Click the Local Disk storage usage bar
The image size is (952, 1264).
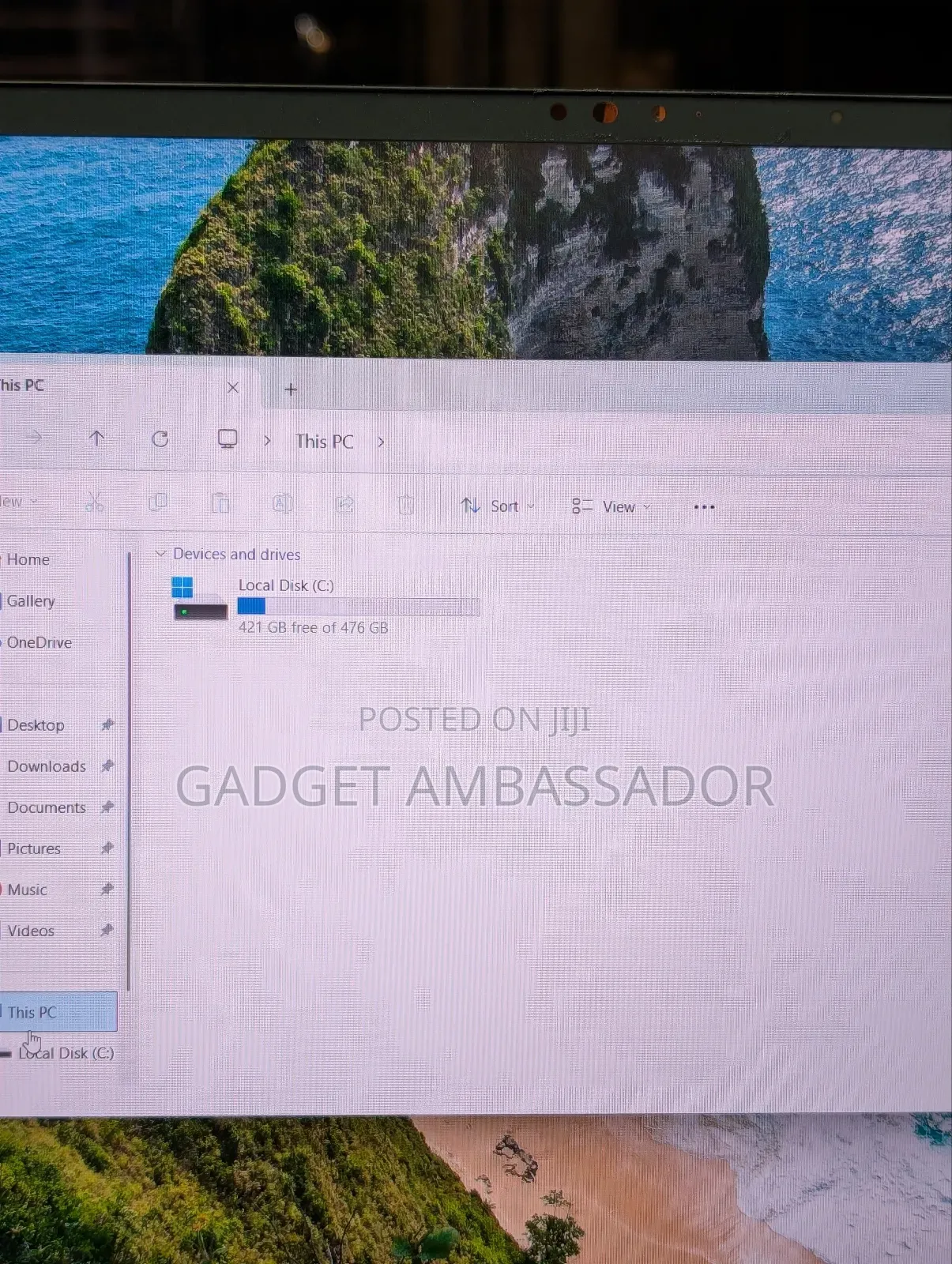(x=359, y=607)
